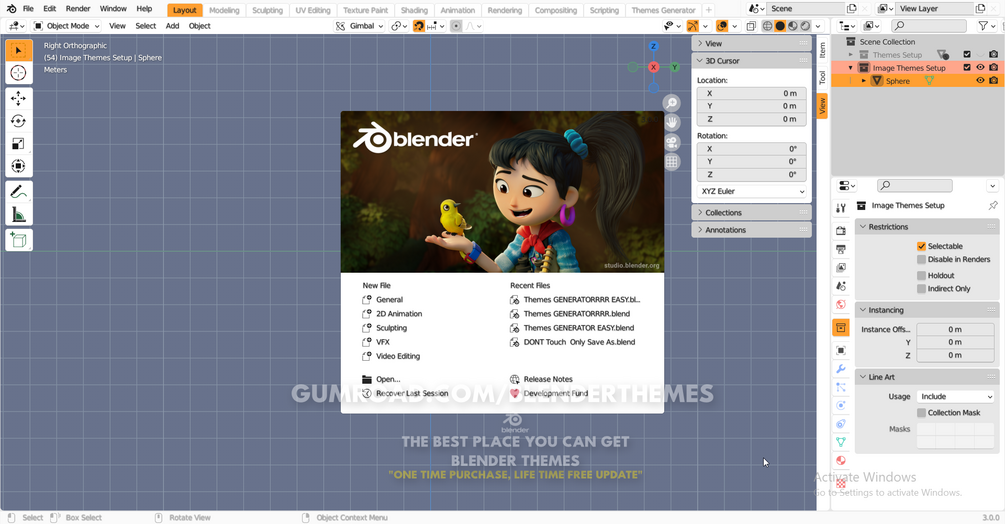
Task: Toggle the Selectable checkbox
Action: point(921,246)
